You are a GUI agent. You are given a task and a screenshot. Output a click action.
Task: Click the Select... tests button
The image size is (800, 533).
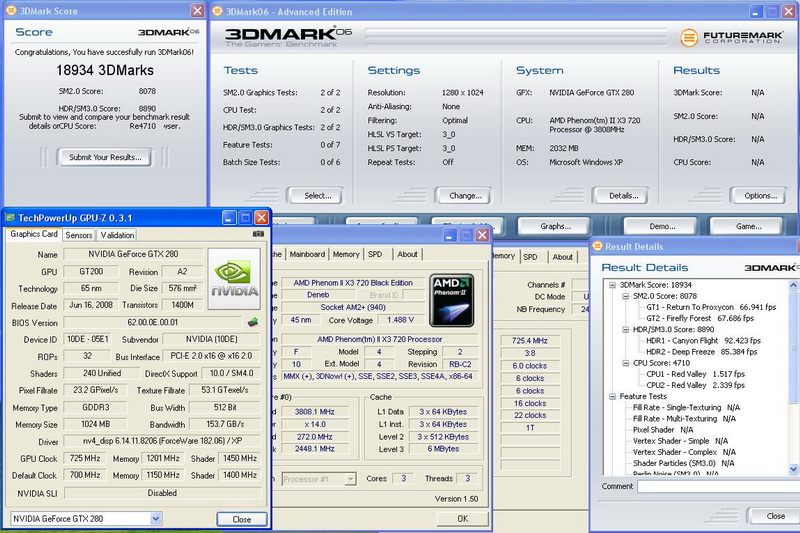(x=317, y=195)
